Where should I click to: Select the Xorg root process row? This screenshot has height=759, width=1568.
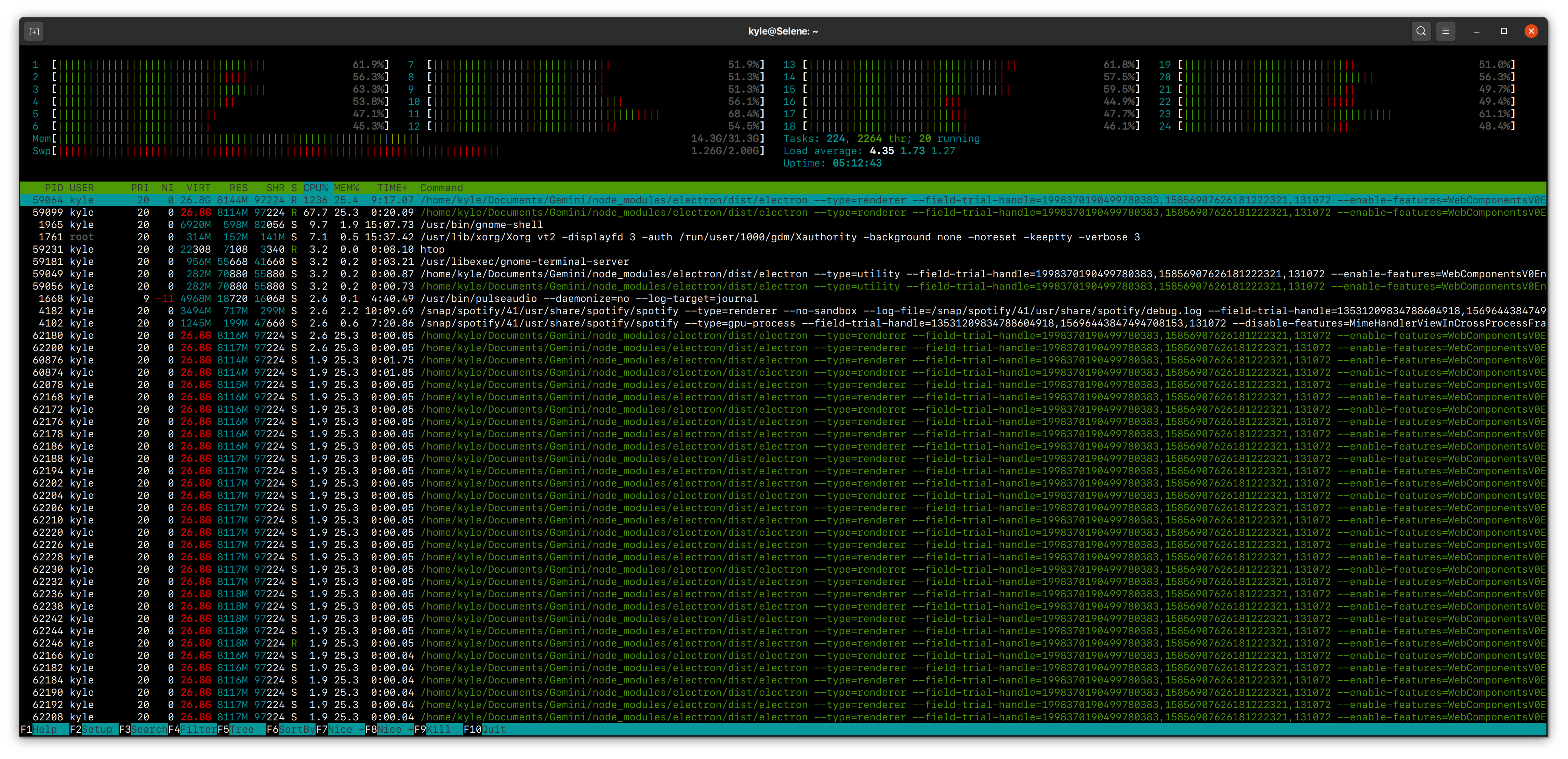click(783, 237)
